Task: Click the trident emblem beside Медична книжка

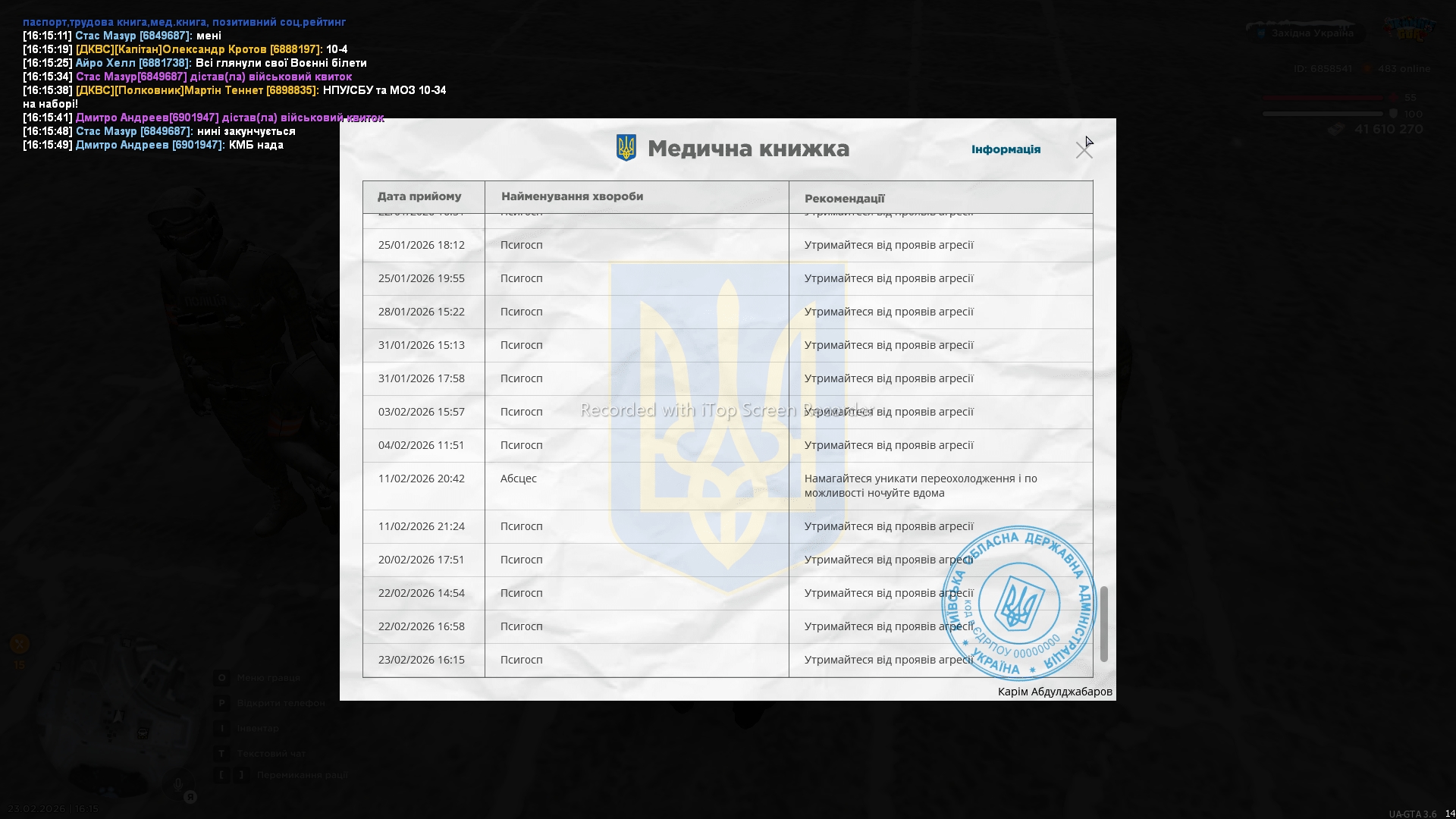Action: click(x=626, y=148)
